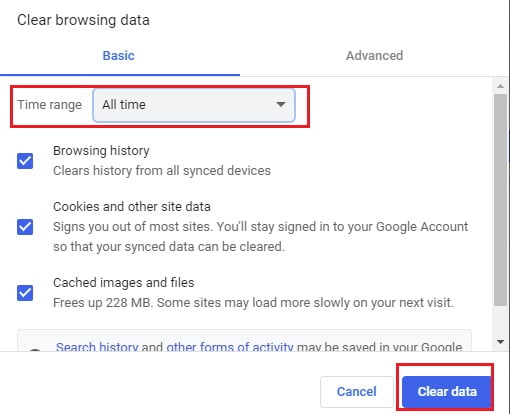The height and width of the screenshot is (414, 510).
Task: Click the Browsing history label text
Action: (101, 151)
